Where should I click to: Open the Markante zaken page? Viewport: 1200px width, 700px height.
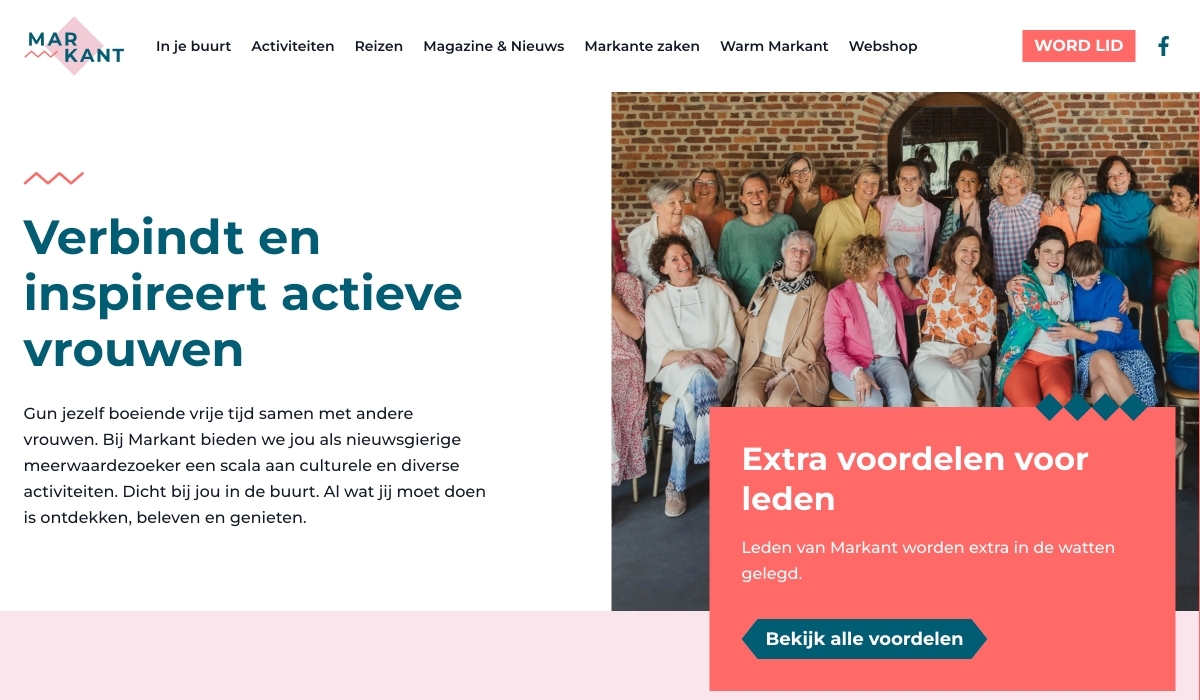[x=642, y=46]
